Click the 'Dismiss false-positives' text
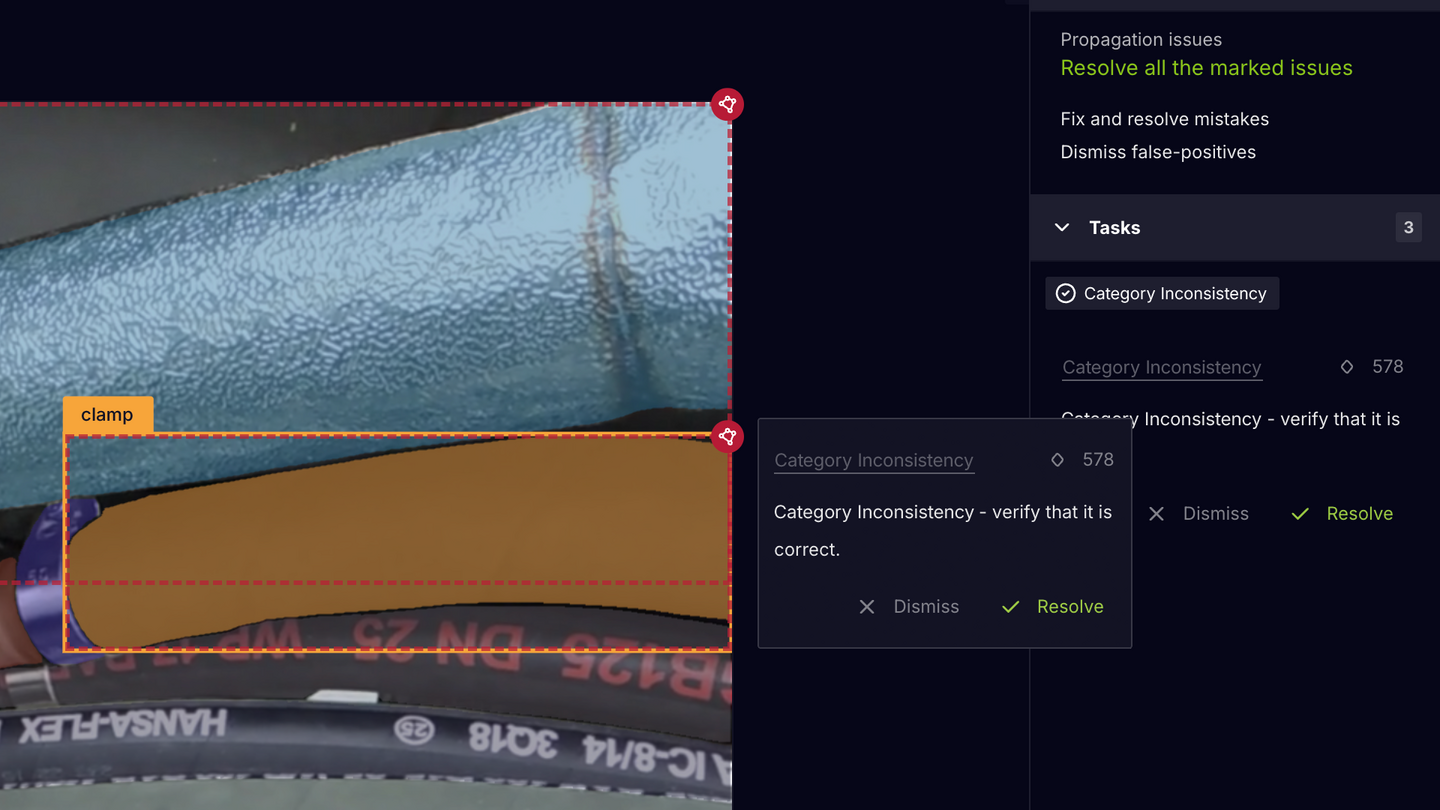This screenshot has height=810, width=1440. pos(1158,152)
